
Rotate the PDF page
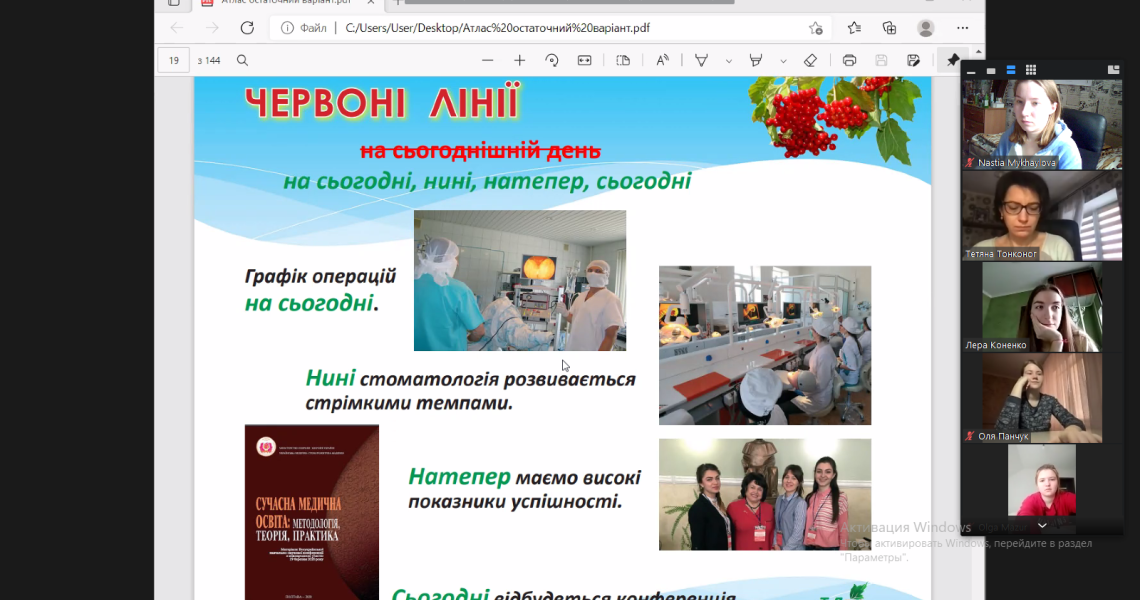coord(552,60)
